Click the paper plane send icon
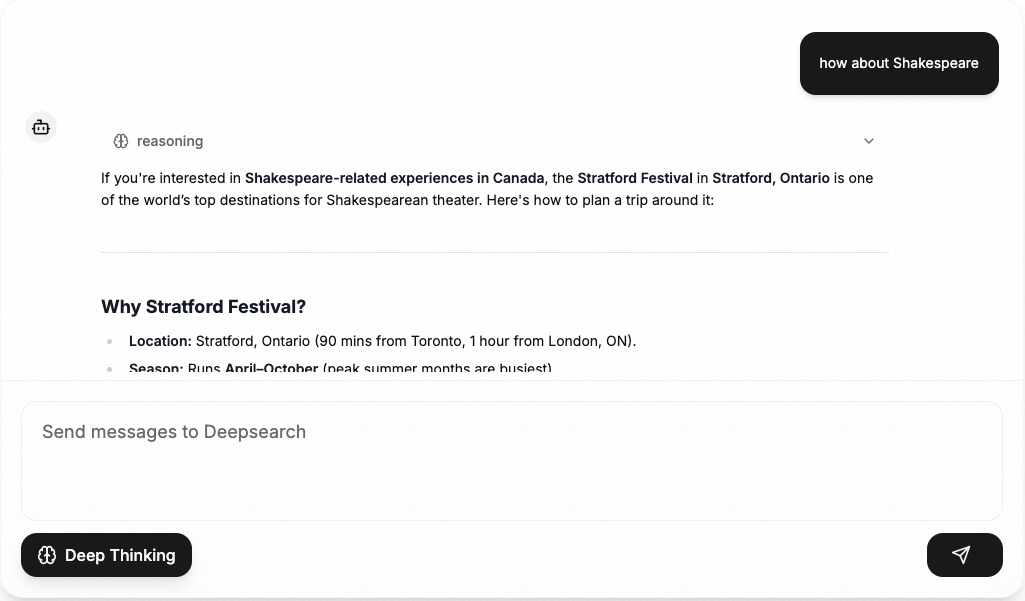Image resolution: width=1025 pixels, height=601 pixels. (962, 555)
